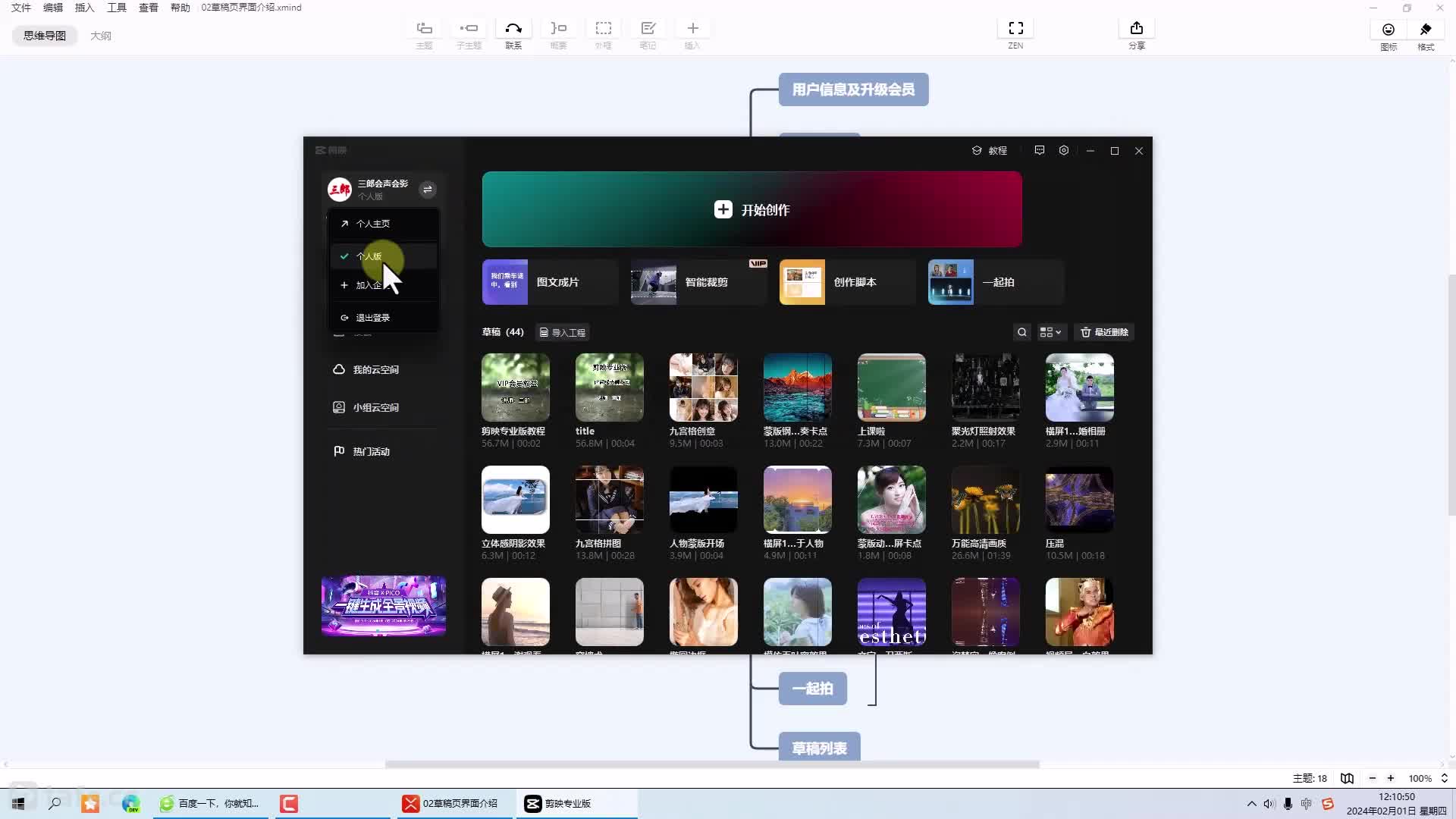Choose 加入企业 in the account menu
Screen dimensions: 1456x819
click(x=384, y=285)
